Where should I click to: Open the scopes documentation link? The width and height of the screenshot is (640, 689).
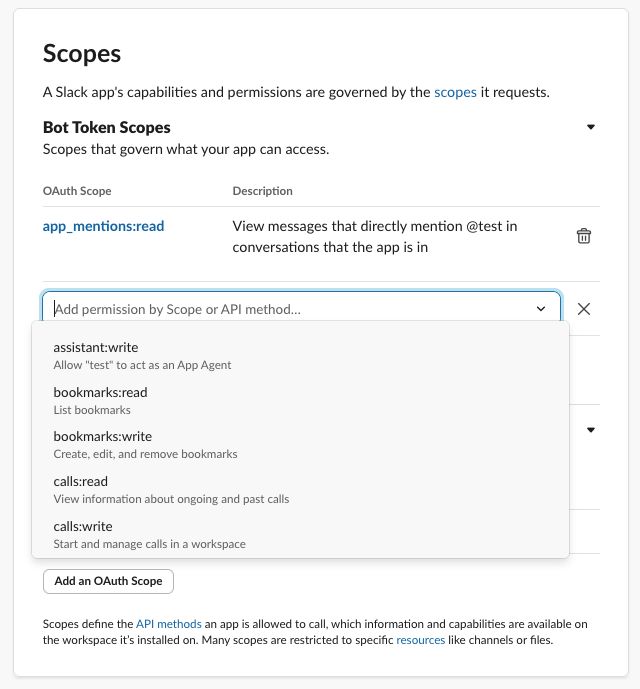point(455,92)
